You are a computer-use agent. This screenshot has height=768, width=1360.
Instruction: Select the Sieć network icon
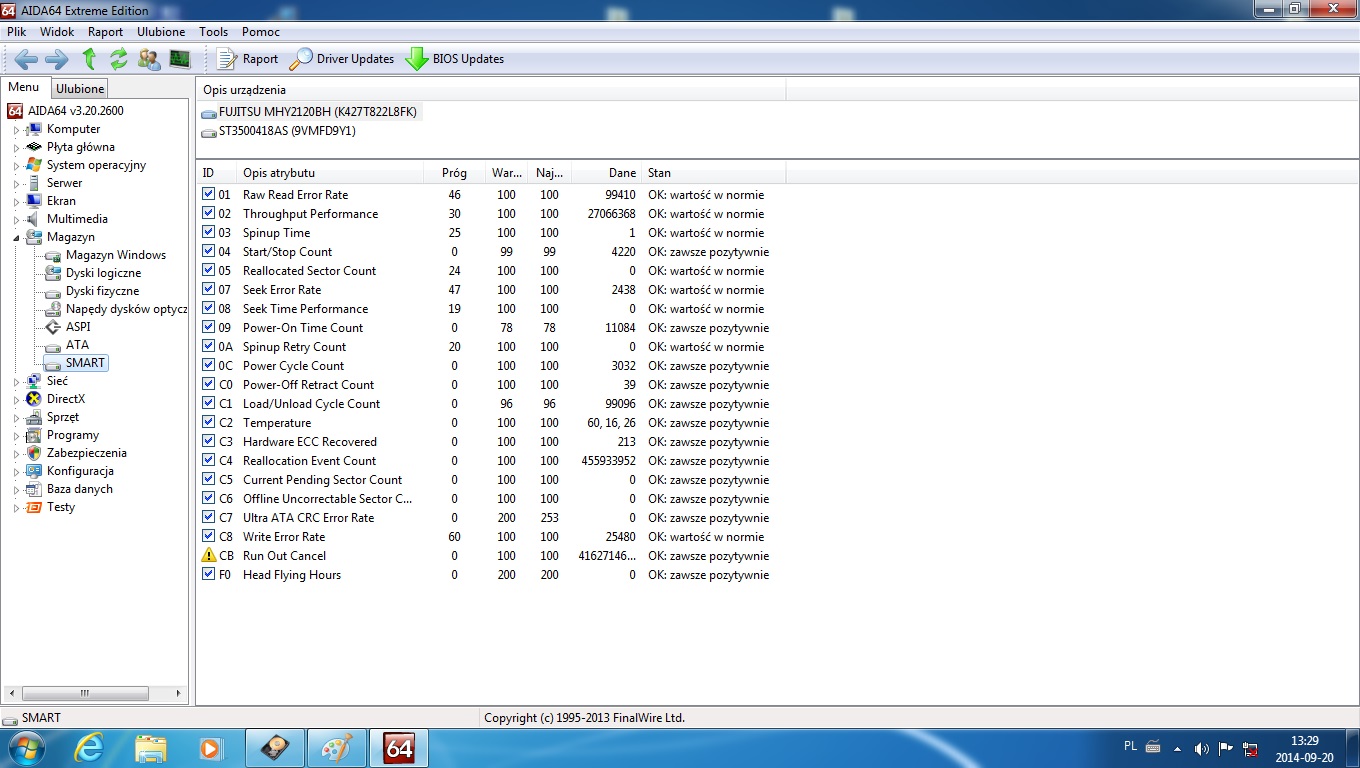coord(35,381)
